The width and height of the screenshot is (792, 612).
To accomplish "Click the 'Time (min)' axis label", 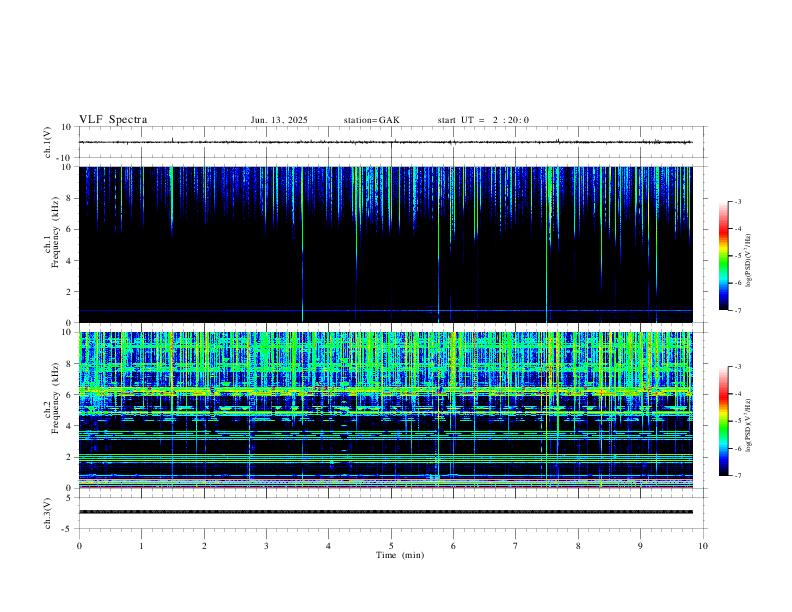I will pos(400,555).
